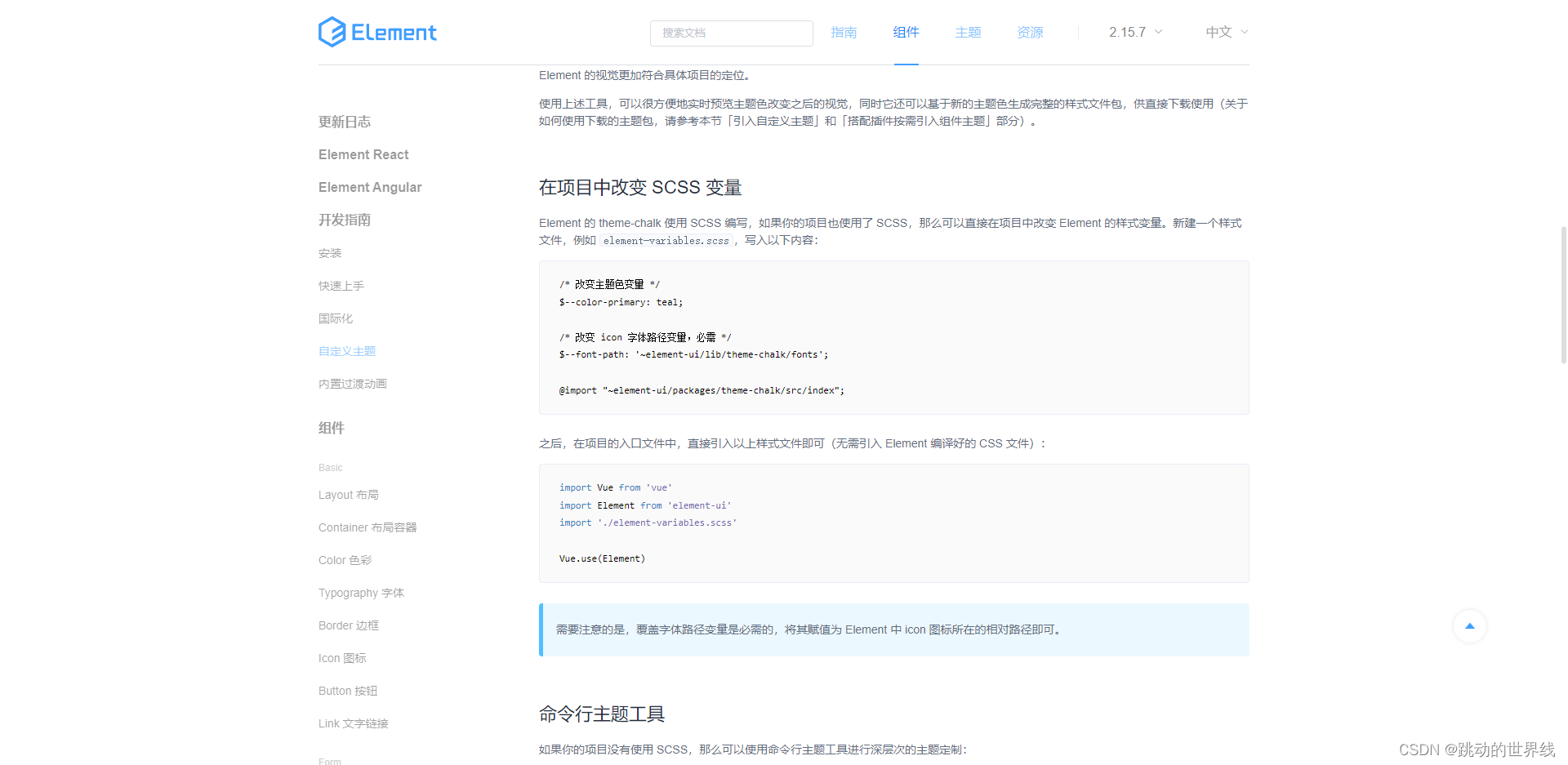Open Typography 字体 component page
The image size is (1568, 765).
coord(361,593)
